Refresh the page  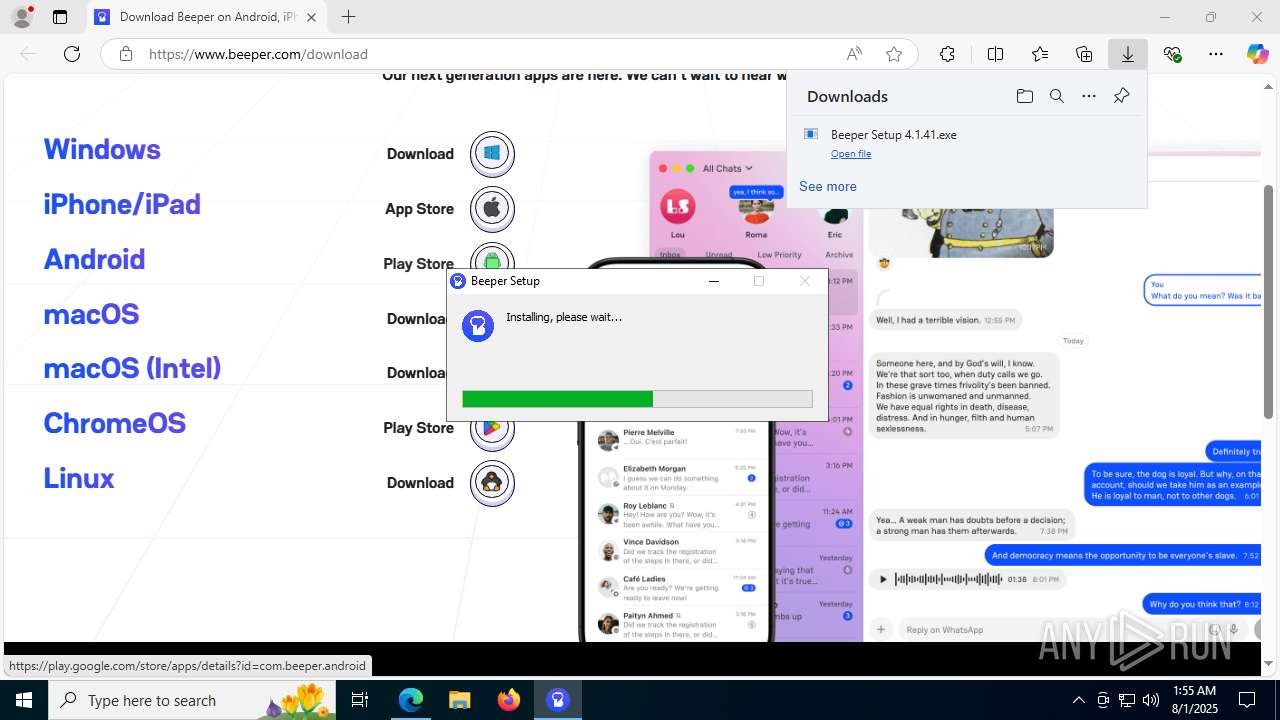coord(72,54)
